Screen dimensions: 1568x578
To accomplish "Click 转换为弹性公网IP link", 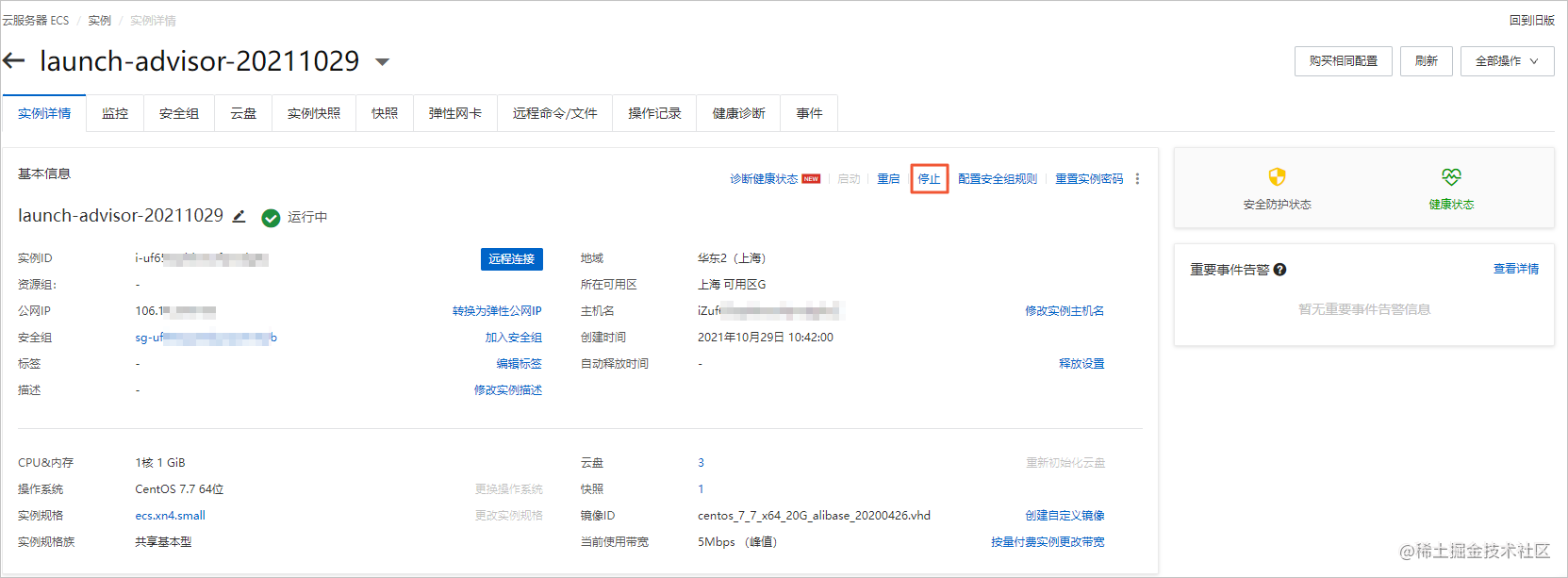I will (497, 311).
